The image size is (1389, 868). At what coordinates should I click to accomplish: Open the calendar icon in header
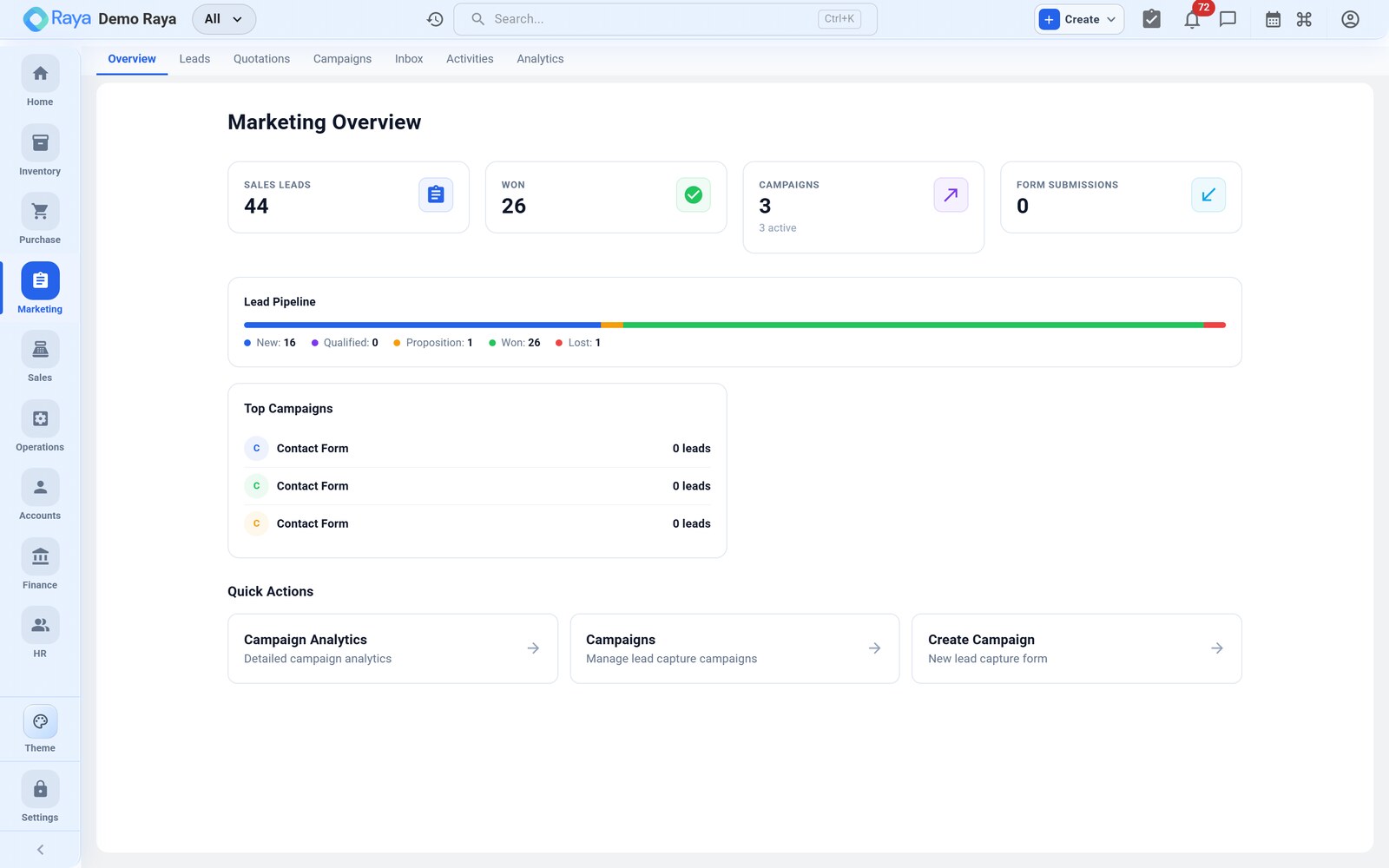point(1273,19)
